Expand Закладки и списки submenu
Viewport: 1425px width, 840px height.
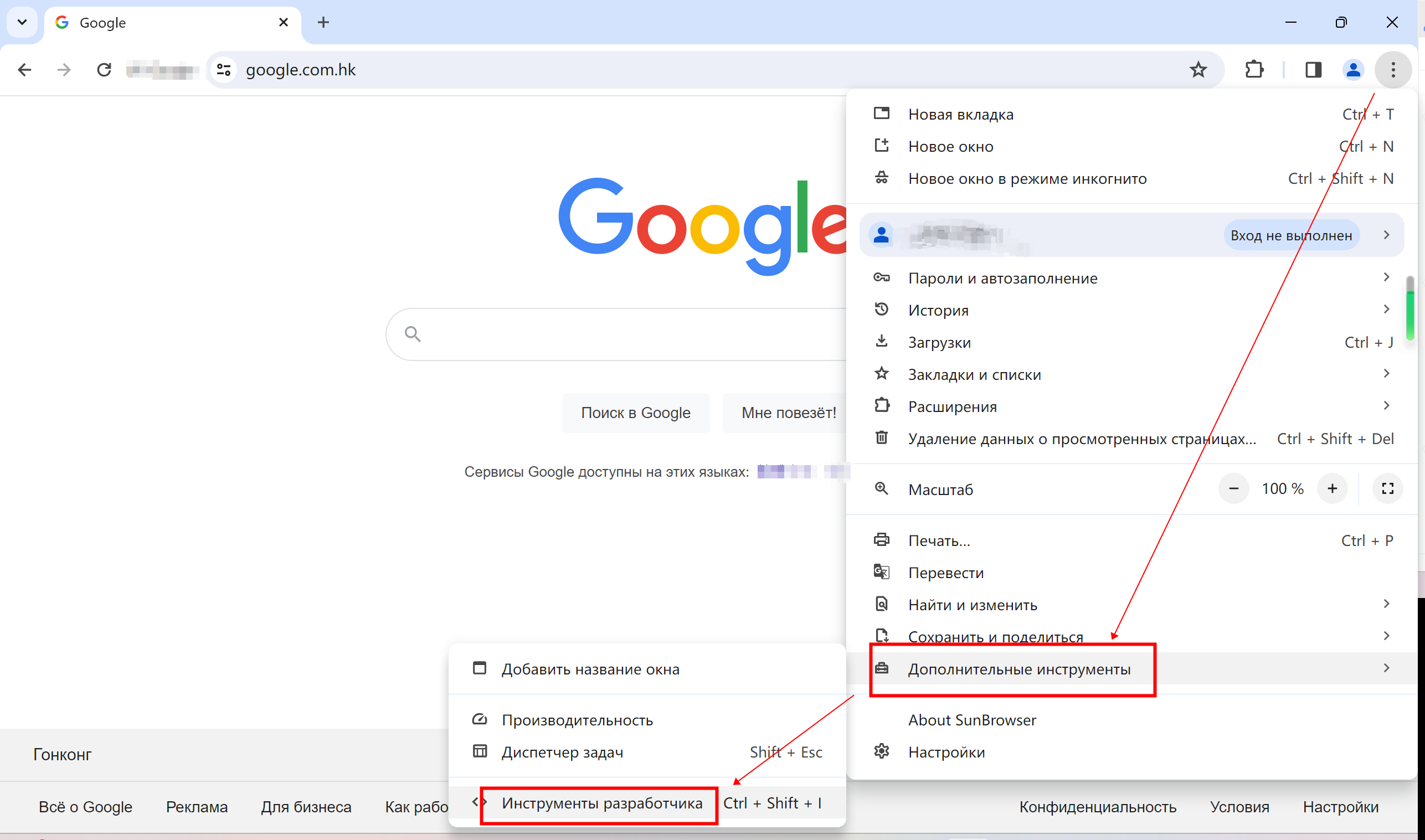1131,375
